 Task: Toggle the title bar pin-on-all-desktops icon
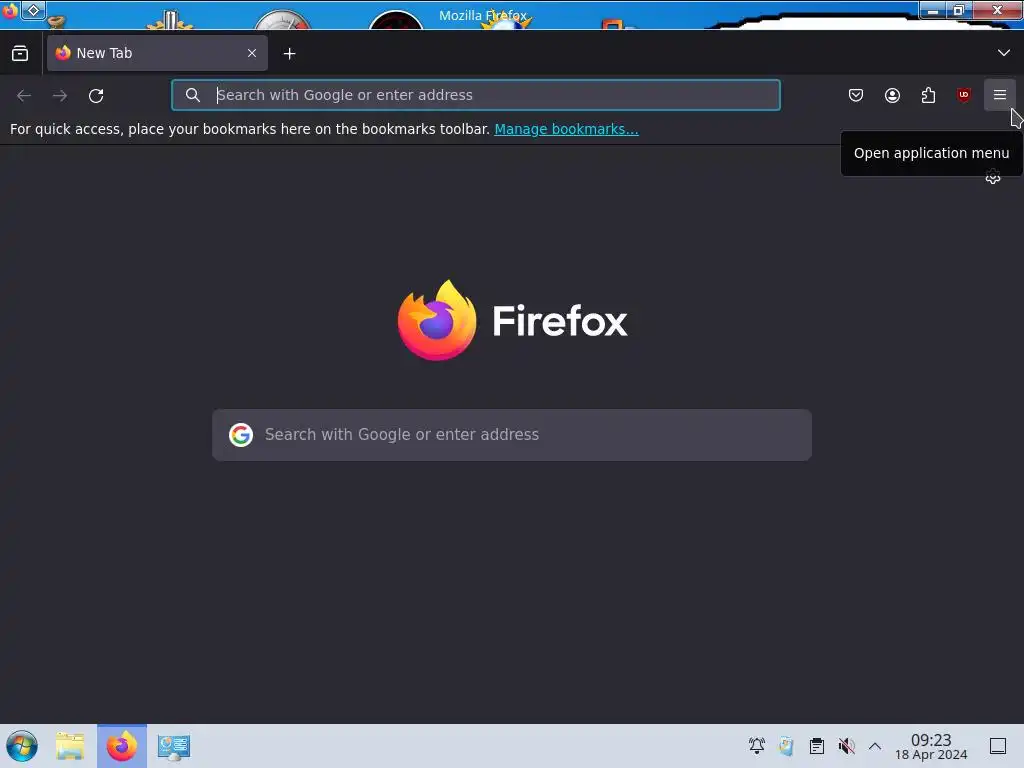33,10
